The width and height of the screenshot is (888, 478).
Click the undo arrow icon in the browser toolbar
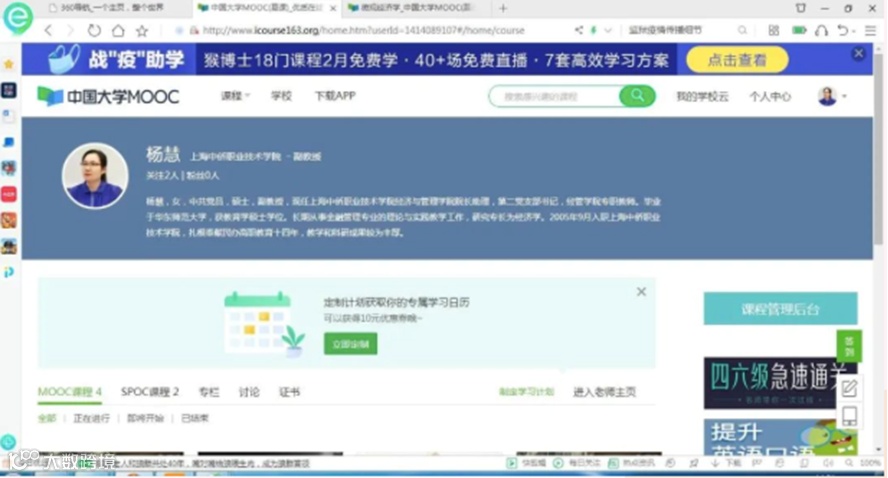pos(843,31)
